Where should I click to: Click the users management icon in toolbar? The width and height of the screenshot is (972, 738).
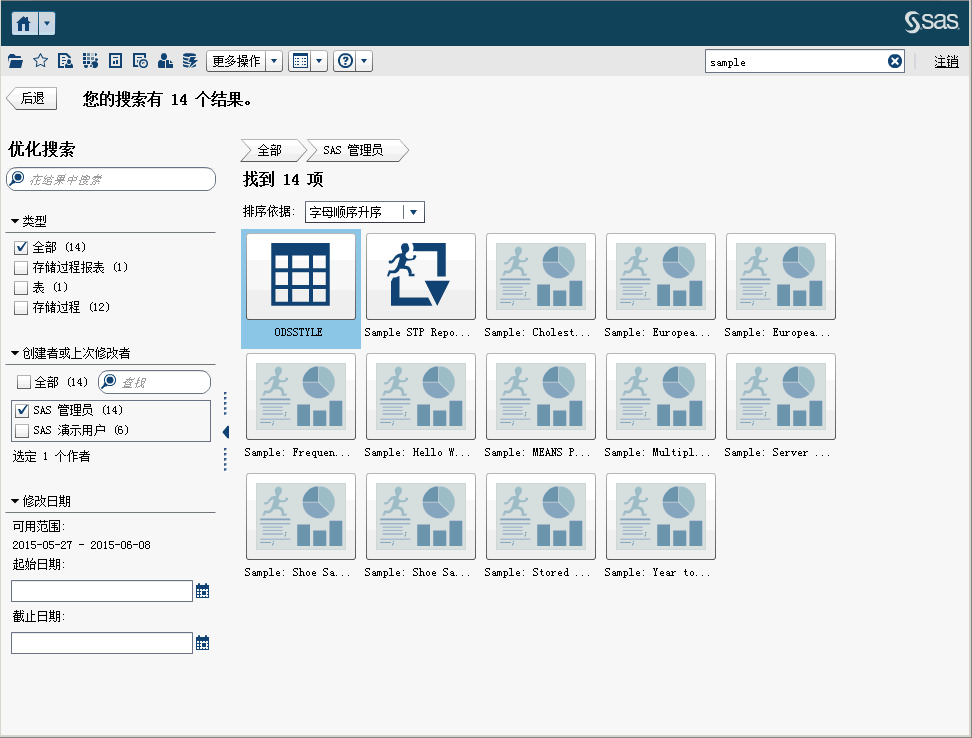point(165,61)
